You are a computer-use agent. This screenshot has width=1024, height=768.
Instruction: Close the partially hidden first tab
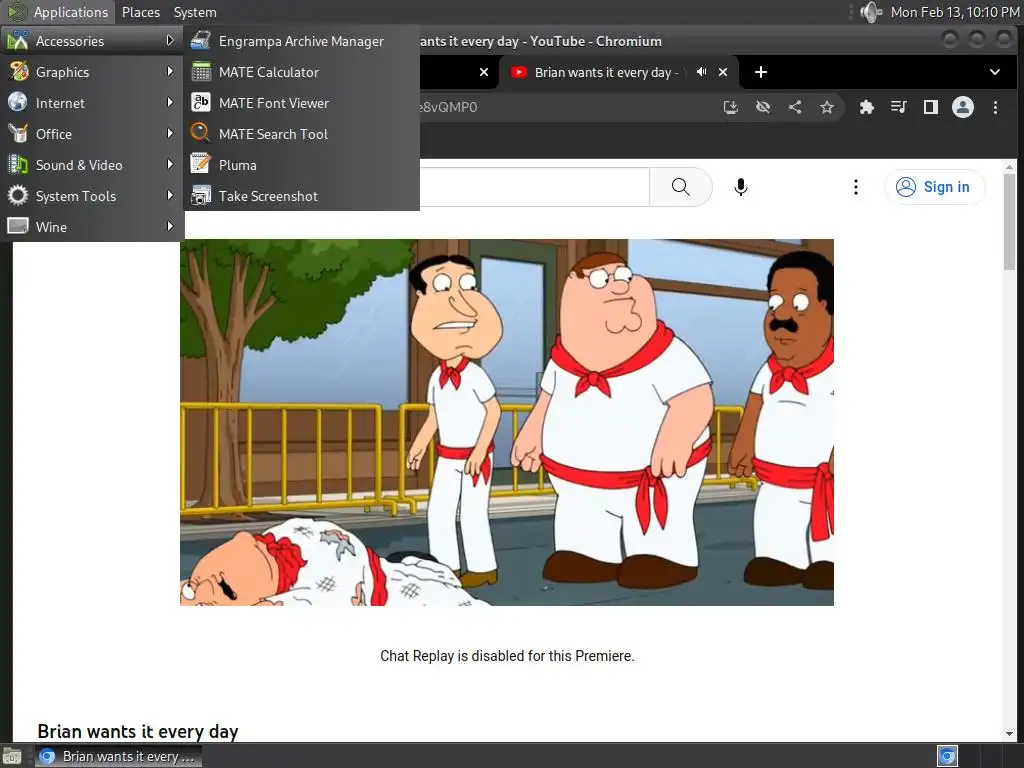[484, 72]
